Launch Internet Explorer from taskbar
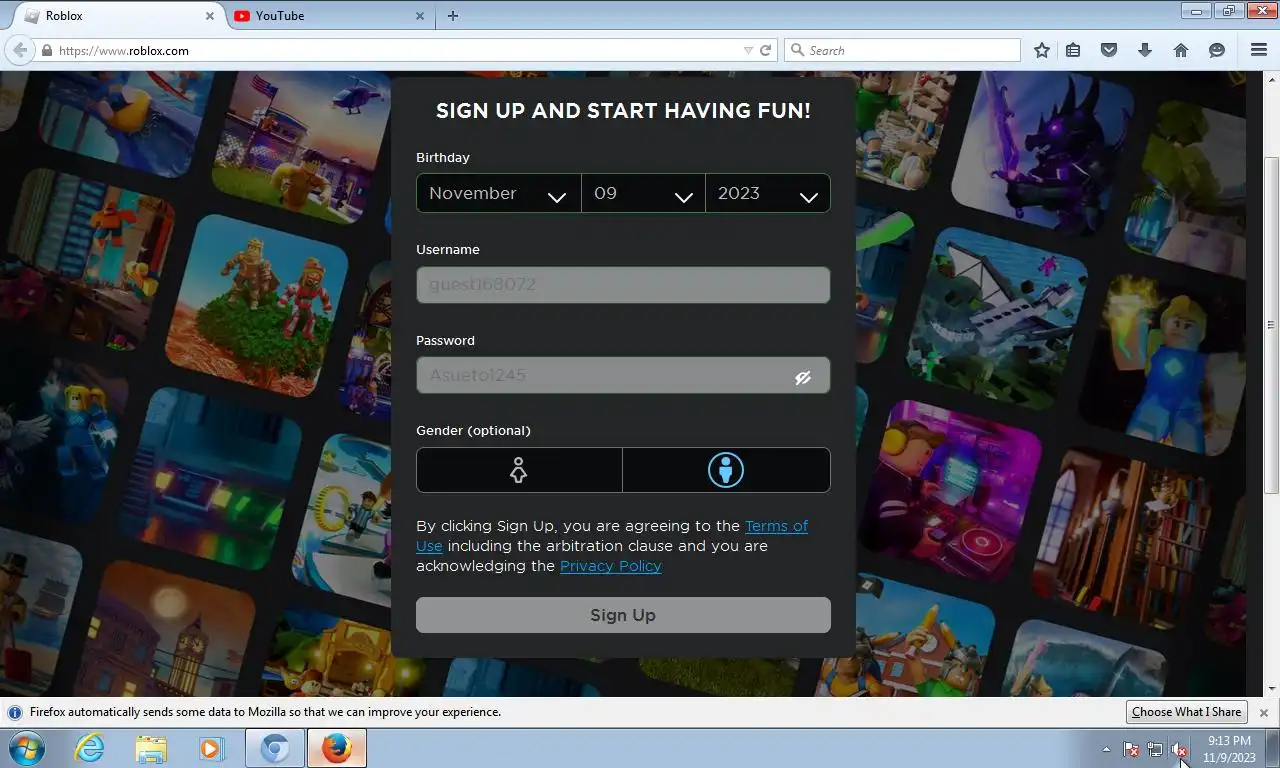The image size is (1280, 768). coord(89,748)
